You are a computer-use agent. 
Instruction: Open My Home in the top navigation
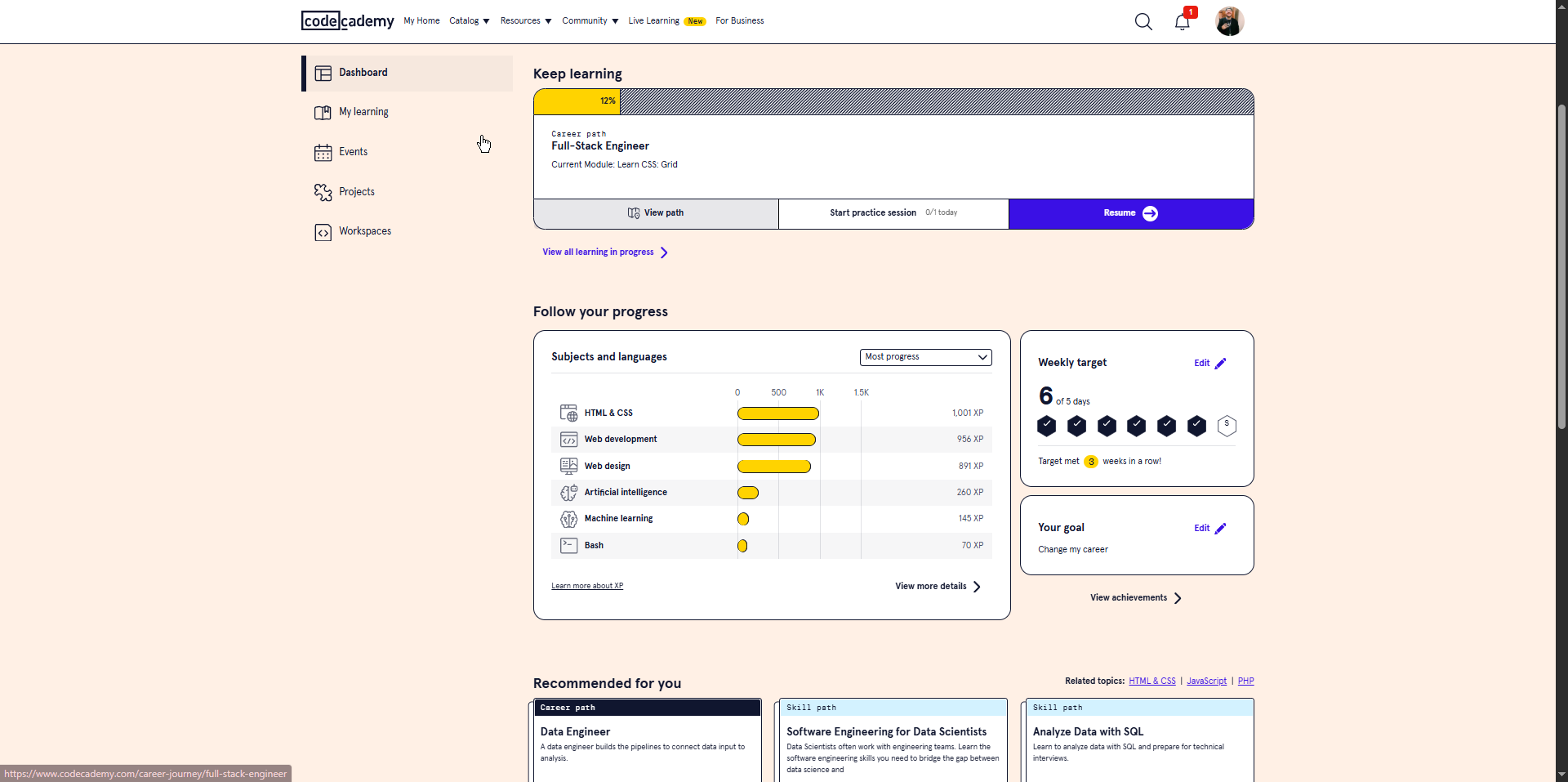[x=421, y=21]
